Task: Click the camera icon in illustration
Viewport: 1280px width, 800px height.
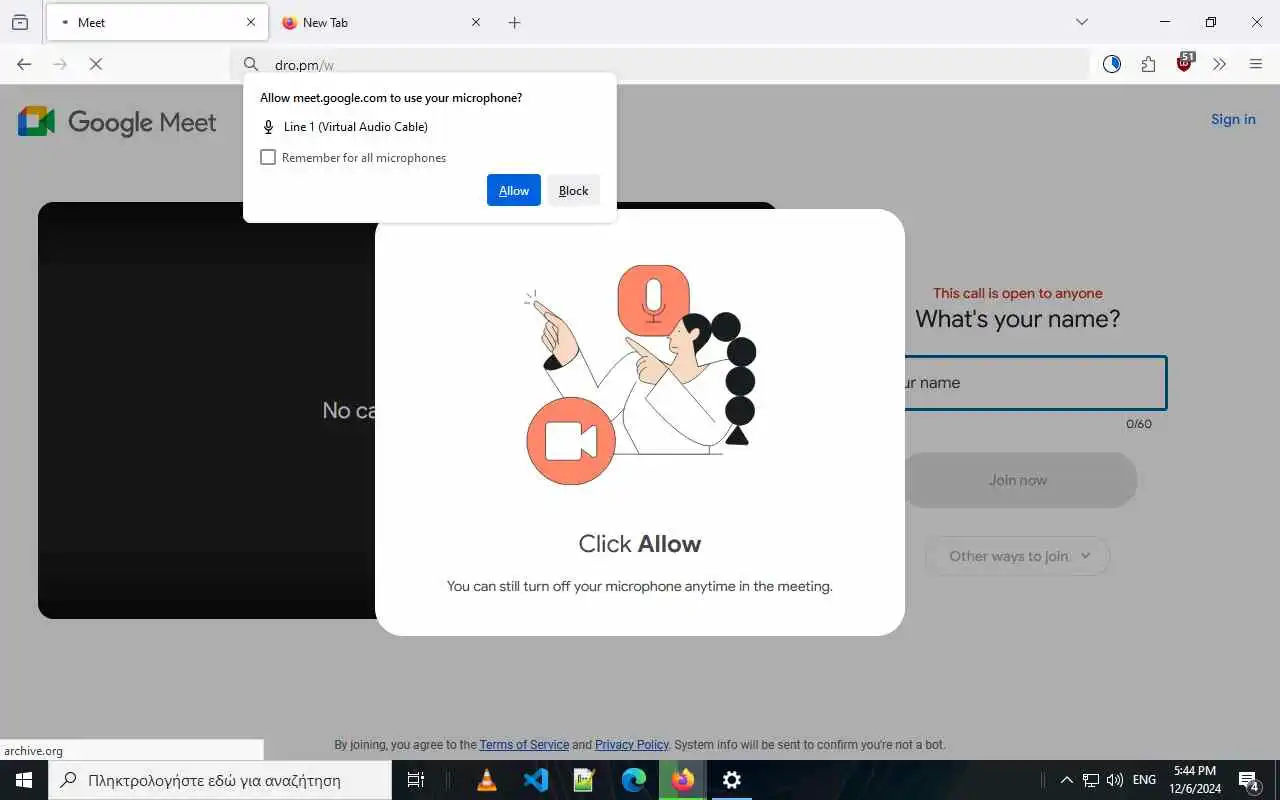Action: point(571,441)
